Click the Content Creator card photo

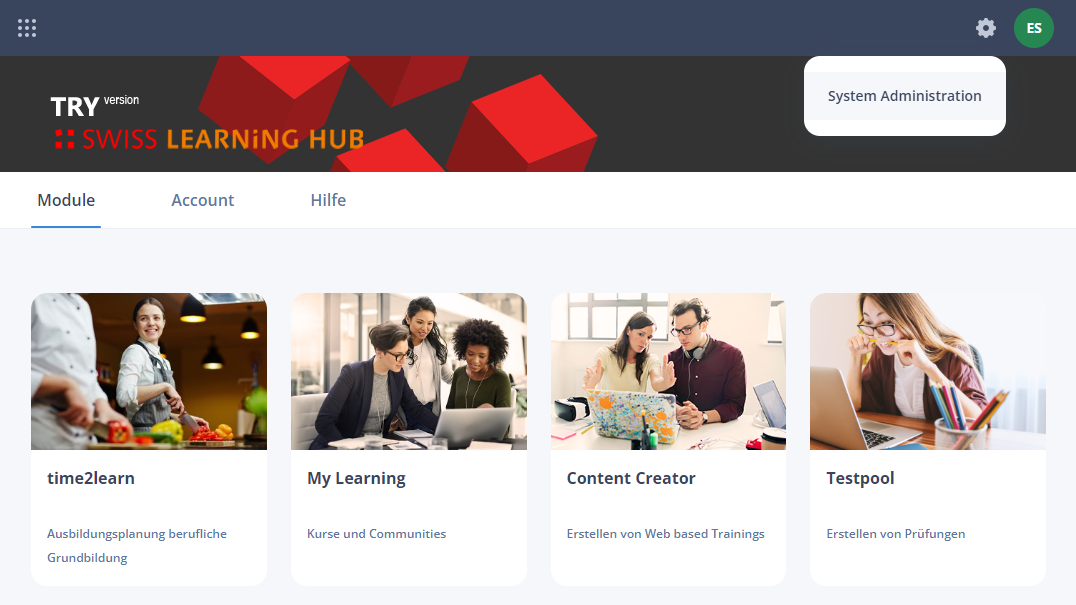point(668,371)
